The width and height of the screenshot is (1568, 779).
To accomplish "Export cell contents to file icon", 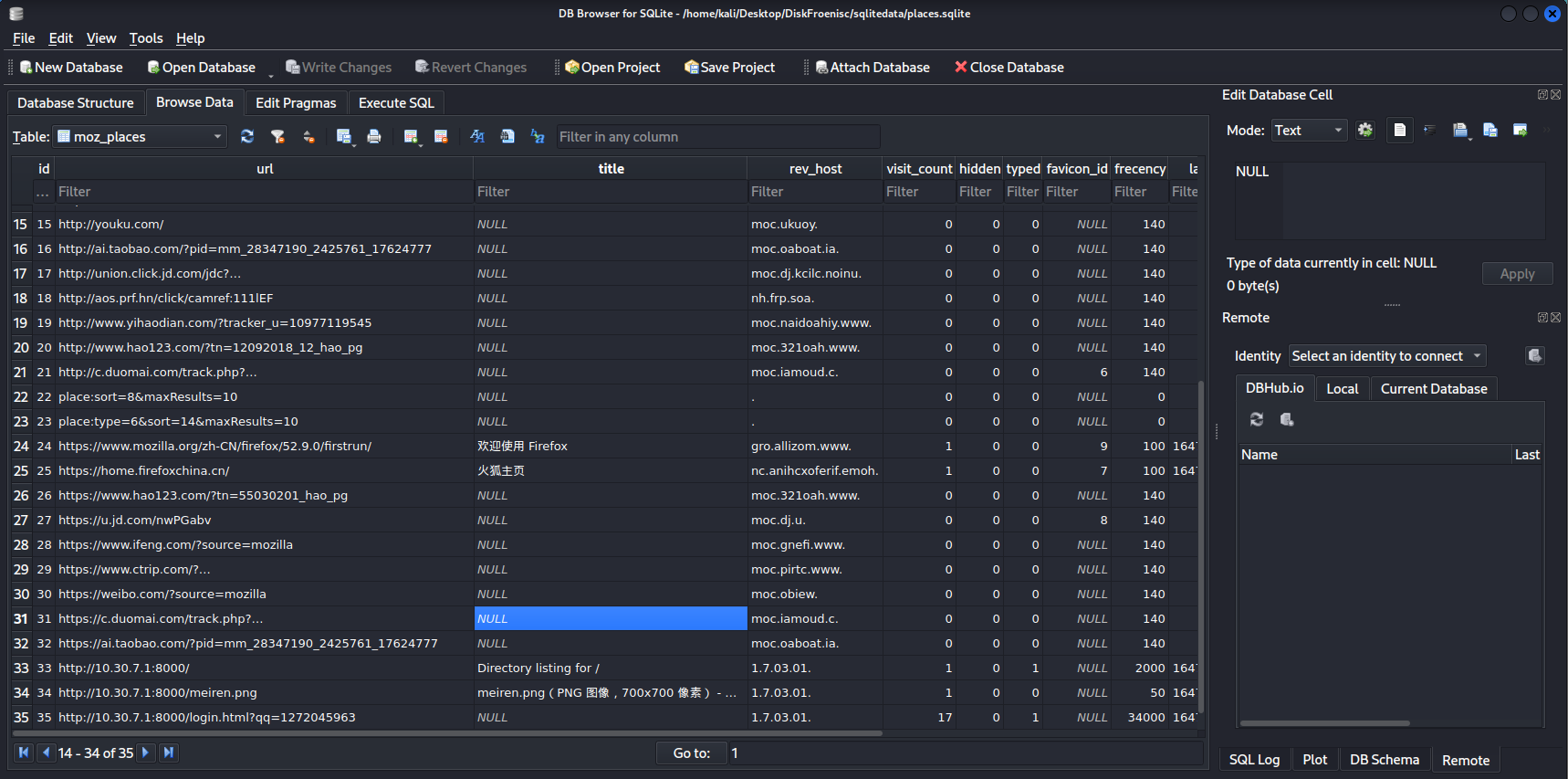I will point(1490,130).
